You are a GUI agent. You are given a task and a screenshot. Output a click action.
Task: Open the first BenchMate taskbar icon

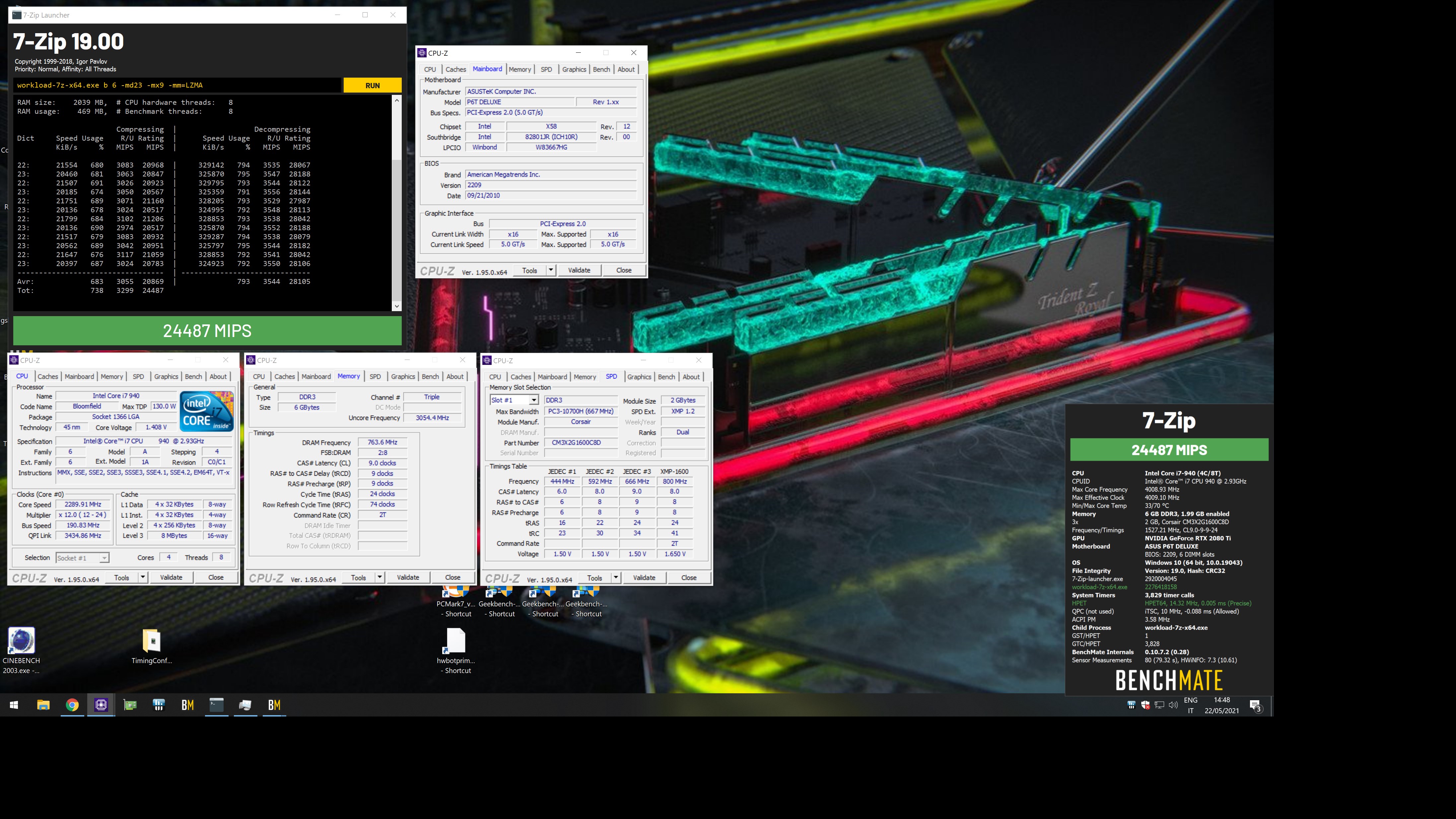coord(188,705)
